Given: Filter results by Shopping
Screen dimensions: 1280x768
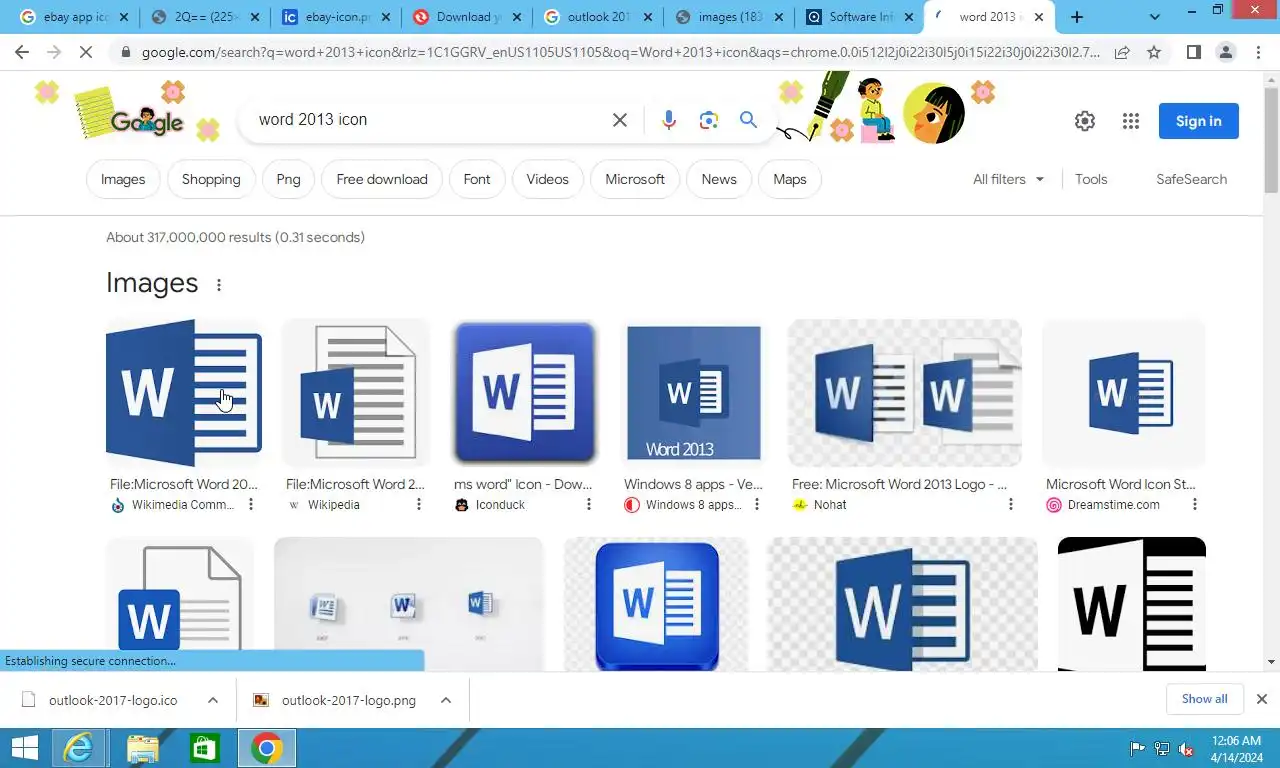Looking at the screenshot, I should click(211, 179).
